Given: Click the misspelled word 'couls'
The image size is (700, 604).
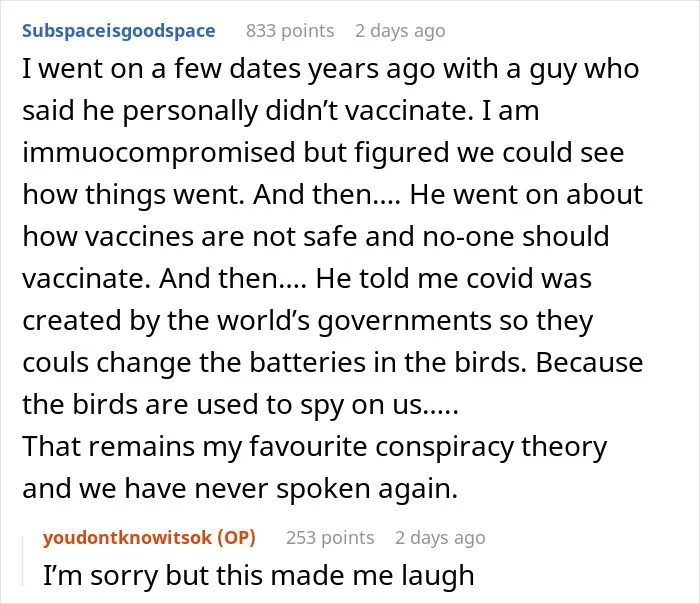Looking at the screenshot, I should (x=55, y=362).
